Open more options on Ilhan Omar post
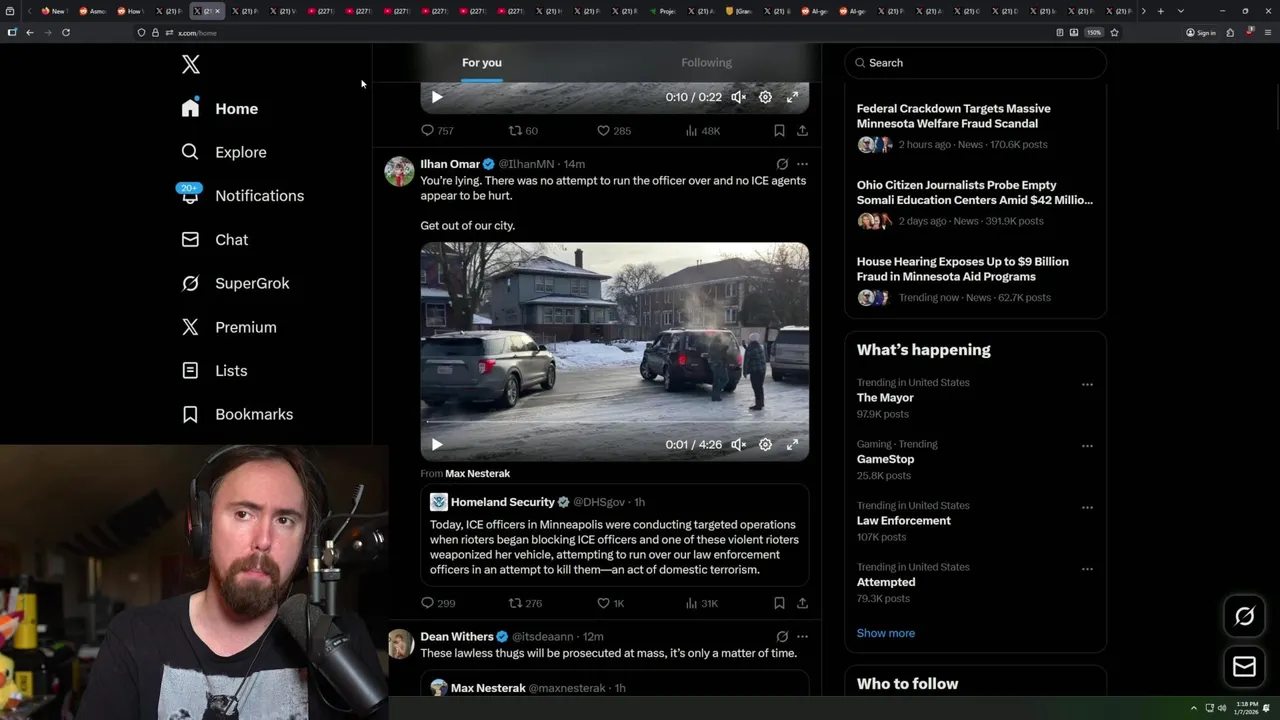 point(802,164)
